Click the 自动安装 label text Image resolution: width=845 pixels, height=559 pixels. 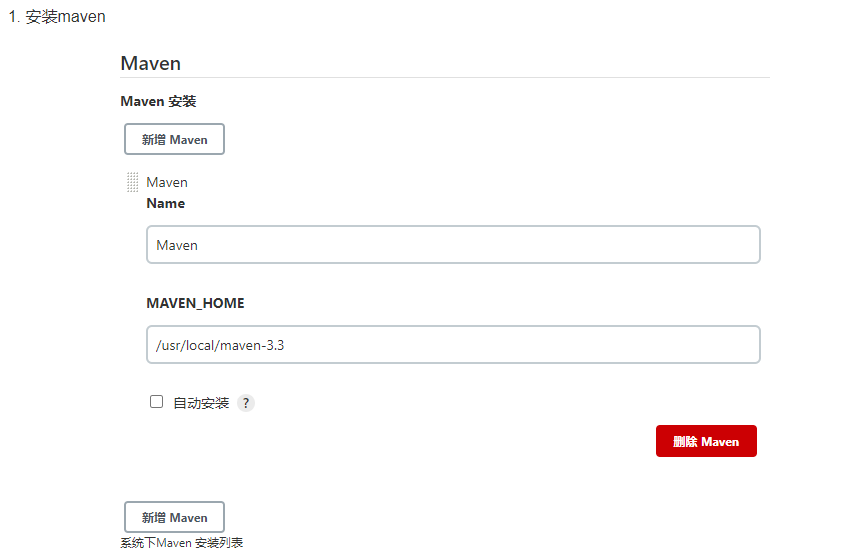[201, 403]
